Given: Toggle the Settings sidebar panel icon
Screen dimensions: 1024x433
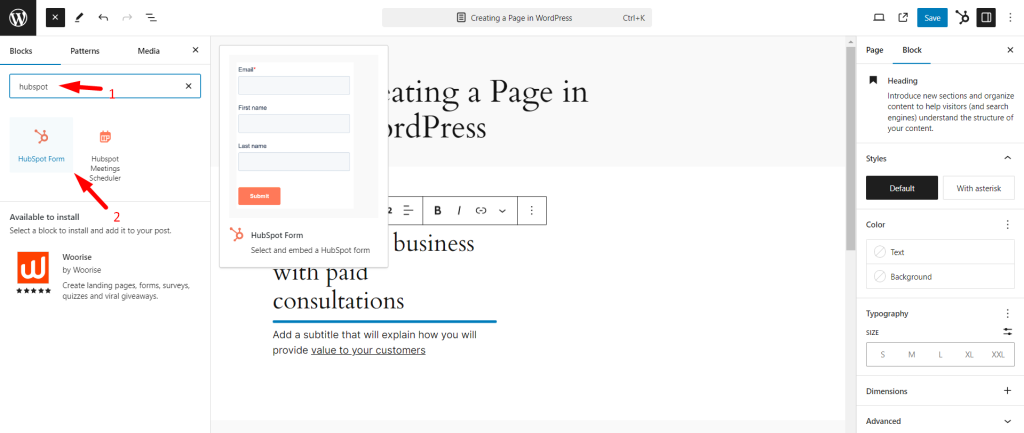Looking at the screenshot, I should (986, 18).
